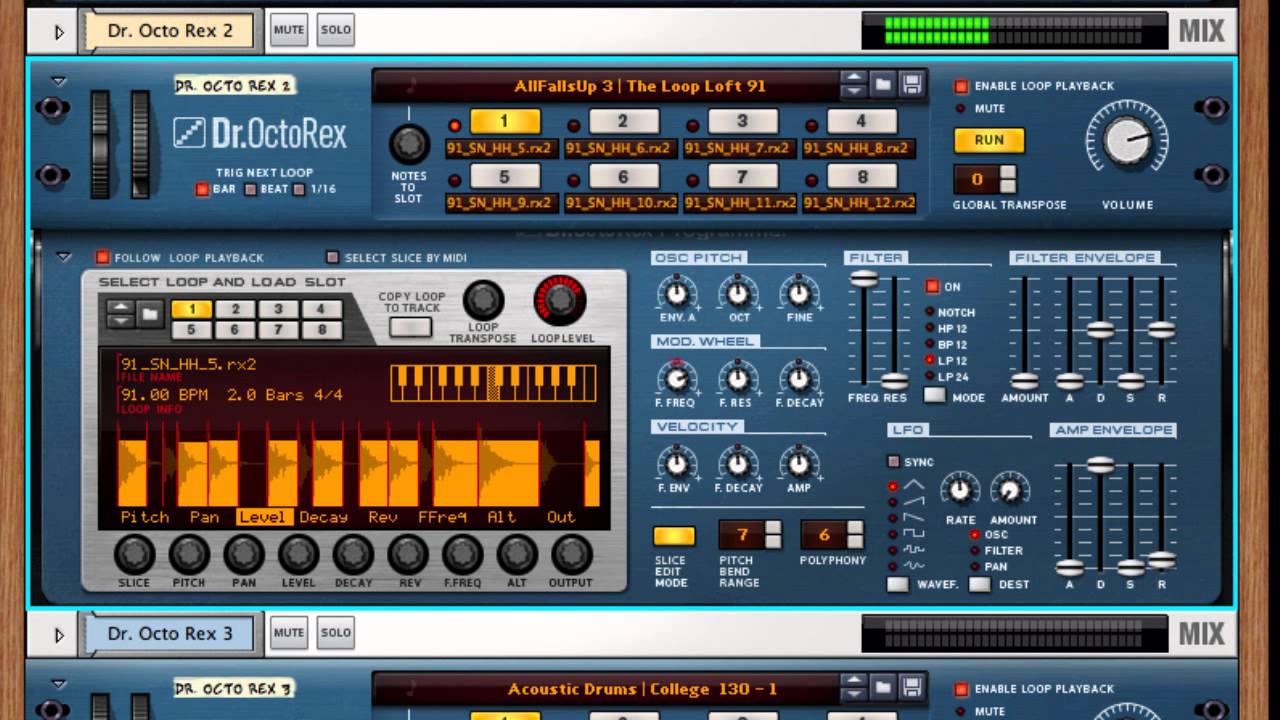Viewport: 1280px width, 720px height.
Task: Turn the slice Pitch knob
Action: tap(189, 554)
